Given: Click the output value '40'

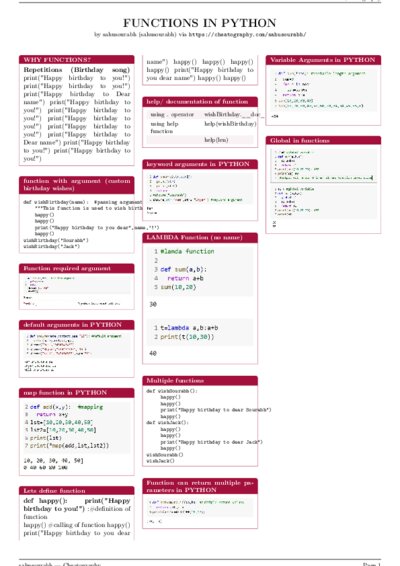Looking at the screenshot, I should pyautogui.click(x=153, y=353).
